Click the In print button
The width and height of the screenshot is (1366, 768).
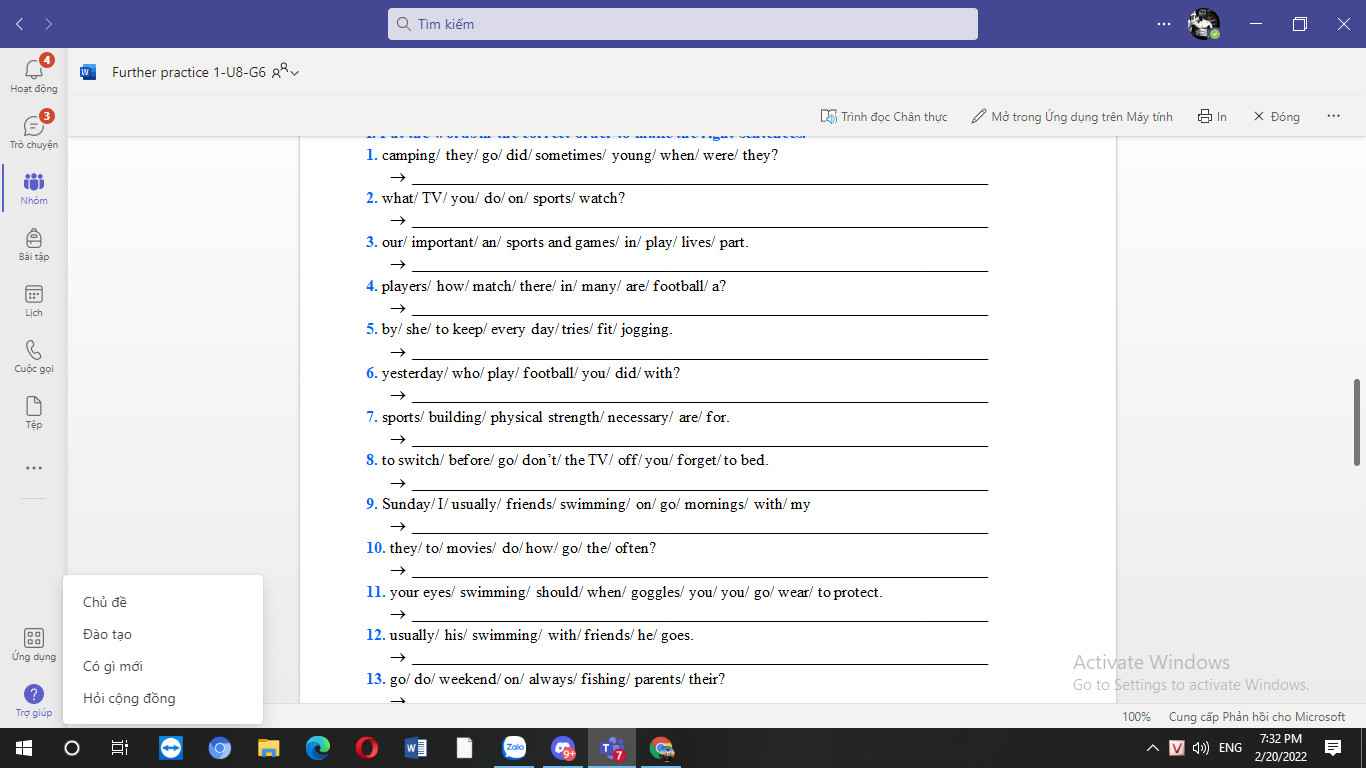coord(1212,116)
